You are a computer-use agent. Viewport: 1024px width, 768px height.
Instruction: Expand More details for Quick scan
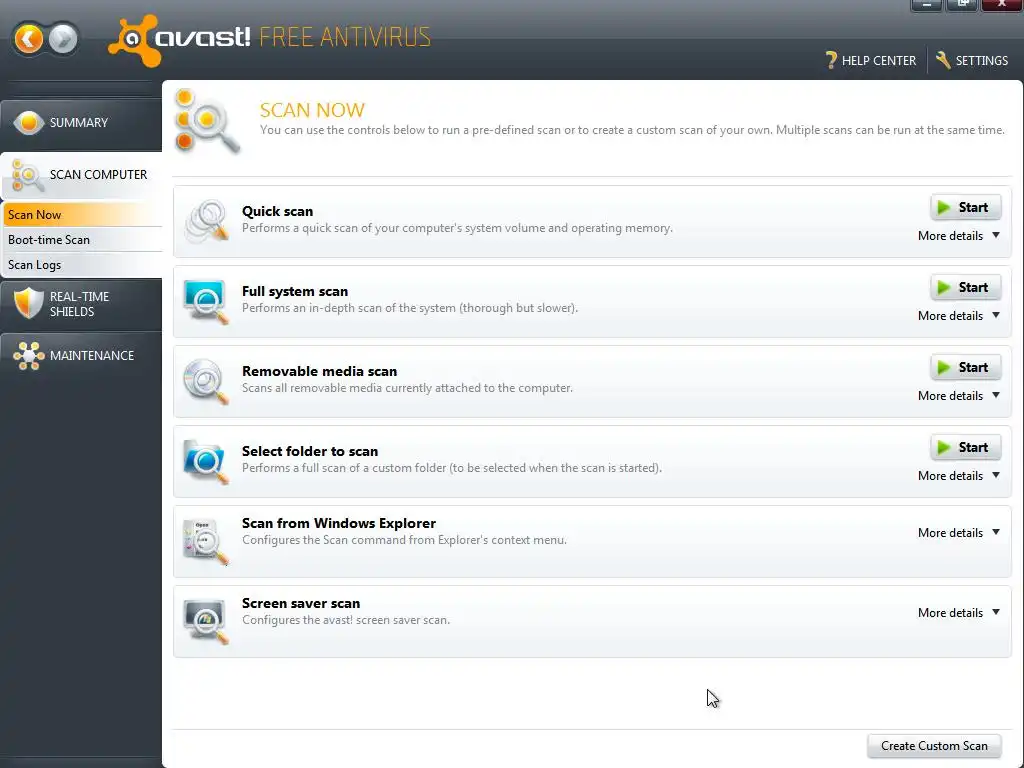click(x=959, y=236)
